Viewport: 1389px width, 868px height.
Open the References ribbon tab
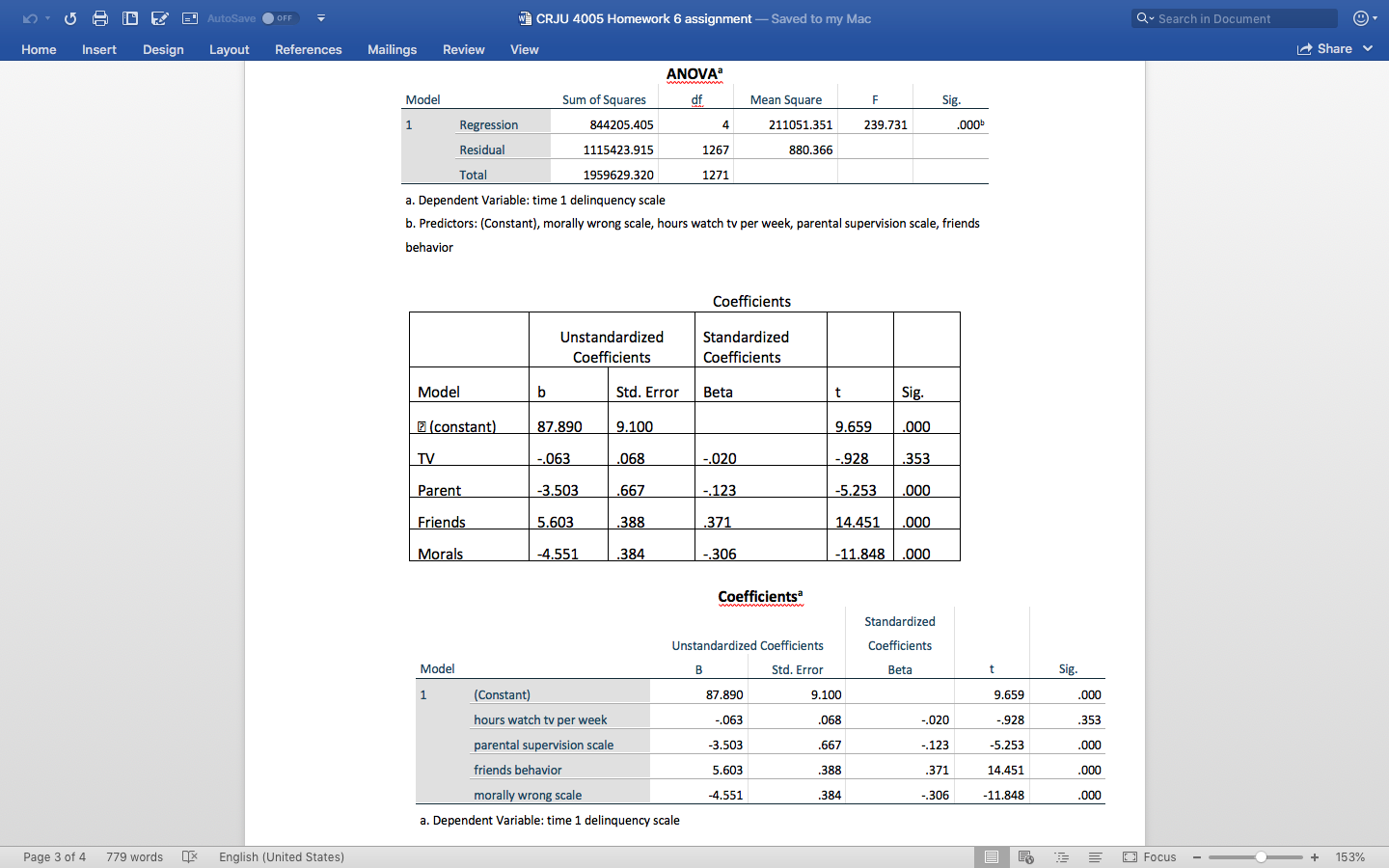309,49
